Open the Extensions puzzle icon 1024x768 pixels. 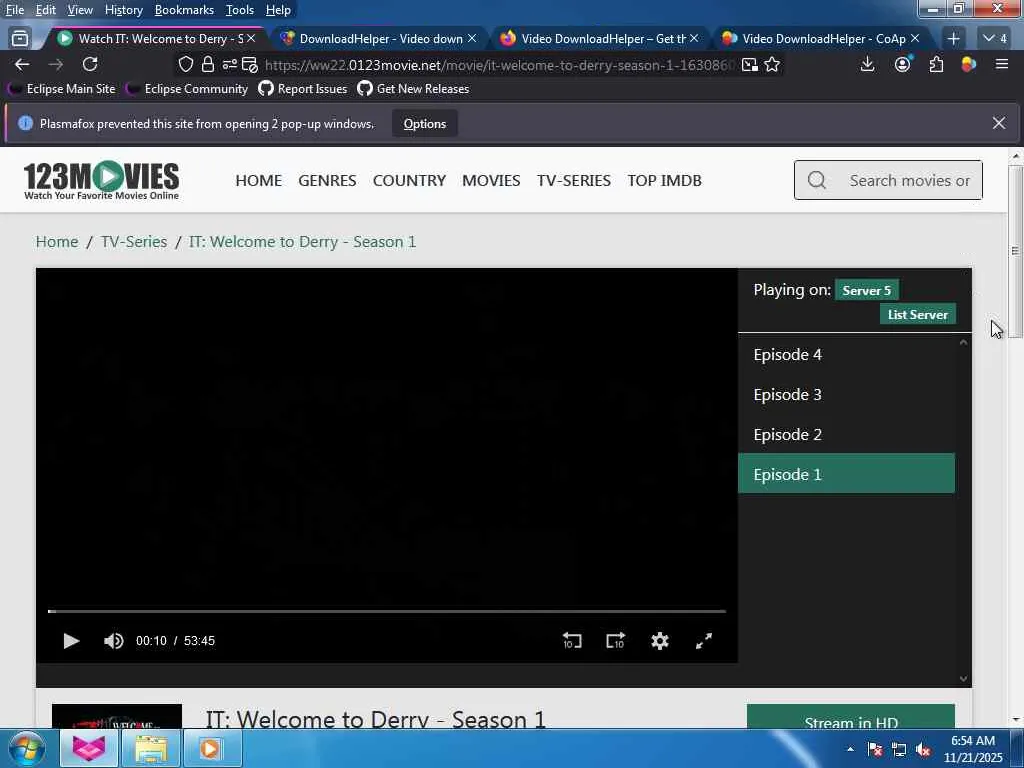[936, 64]
